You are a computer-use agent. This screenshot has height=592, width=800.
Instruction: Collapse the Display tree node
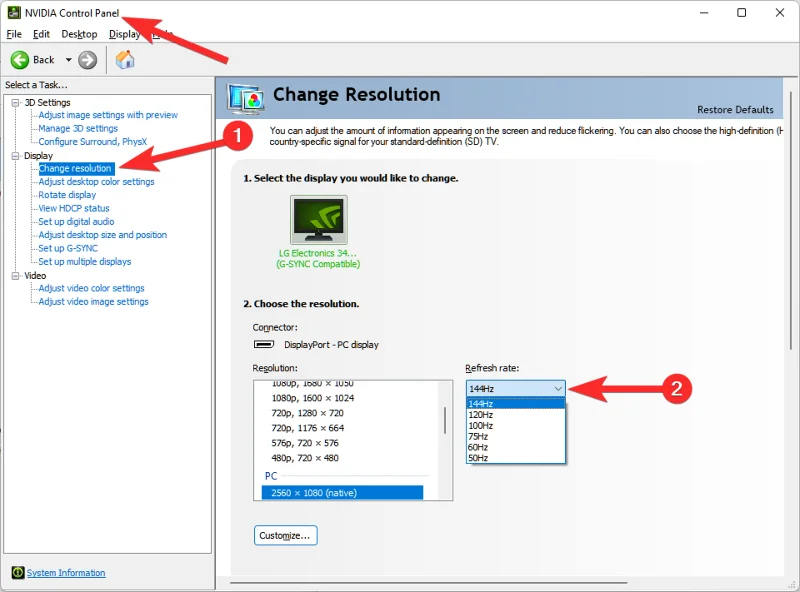pos(15,156)
